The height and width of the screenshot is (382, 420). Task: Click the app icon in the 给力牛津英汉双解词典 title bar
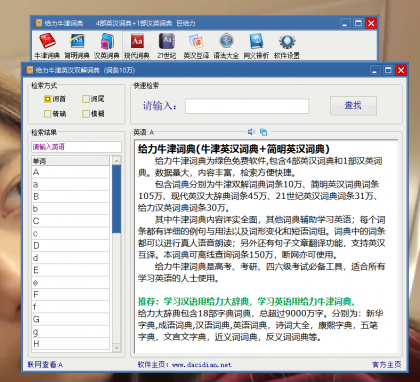coord(30,70)
